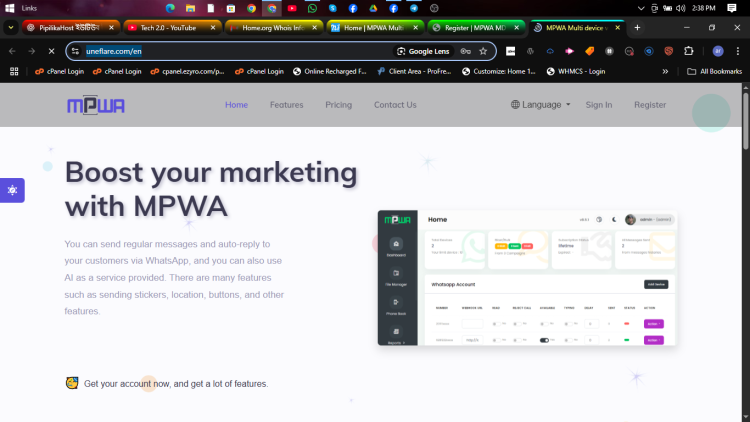The width and height of the screenshot is (750, 422).
Task: Click the pink arrow extension icon
Action: coord(569,51)
